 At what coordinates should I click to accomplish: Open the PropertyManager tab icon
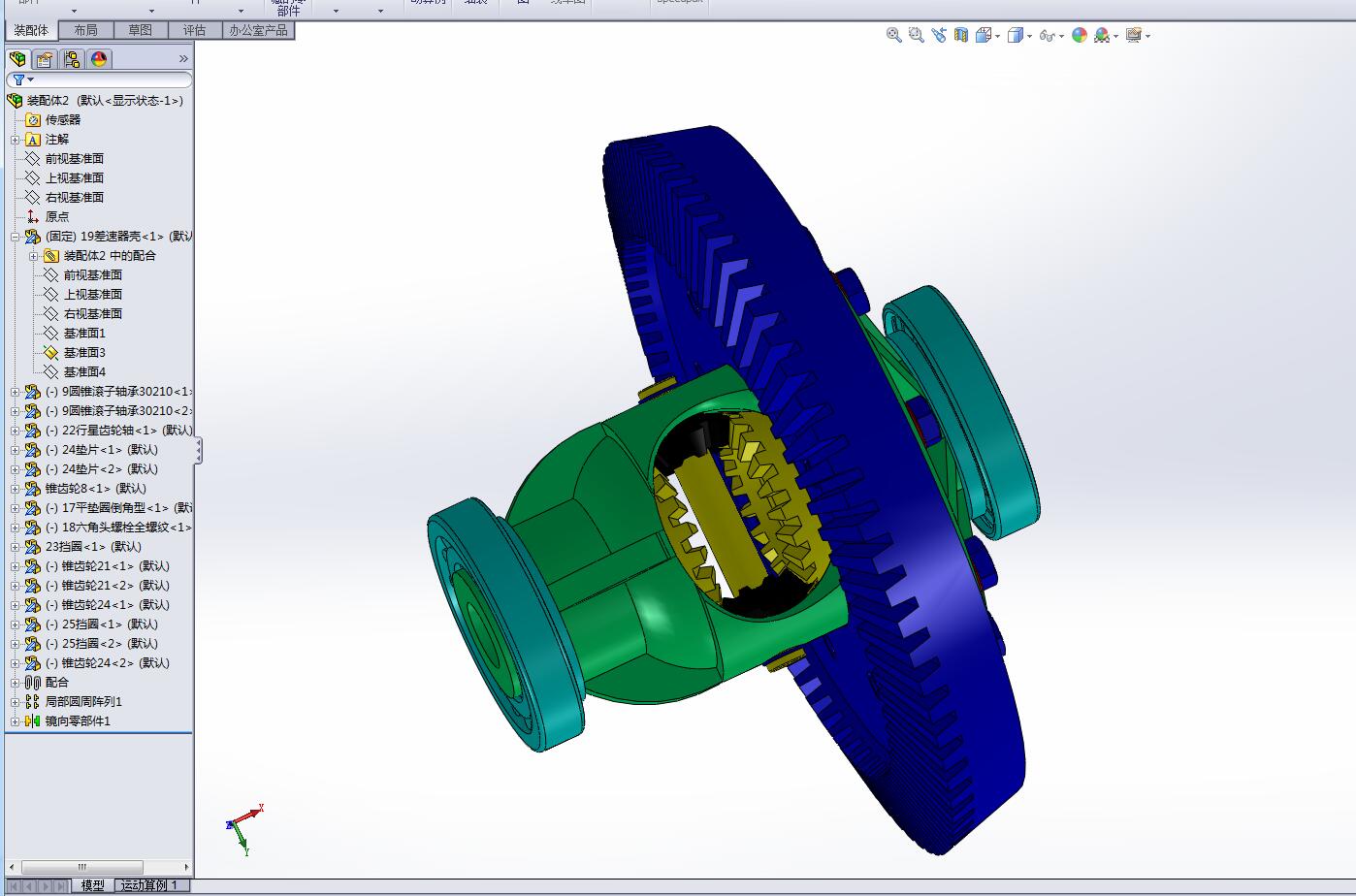(45, 59)
